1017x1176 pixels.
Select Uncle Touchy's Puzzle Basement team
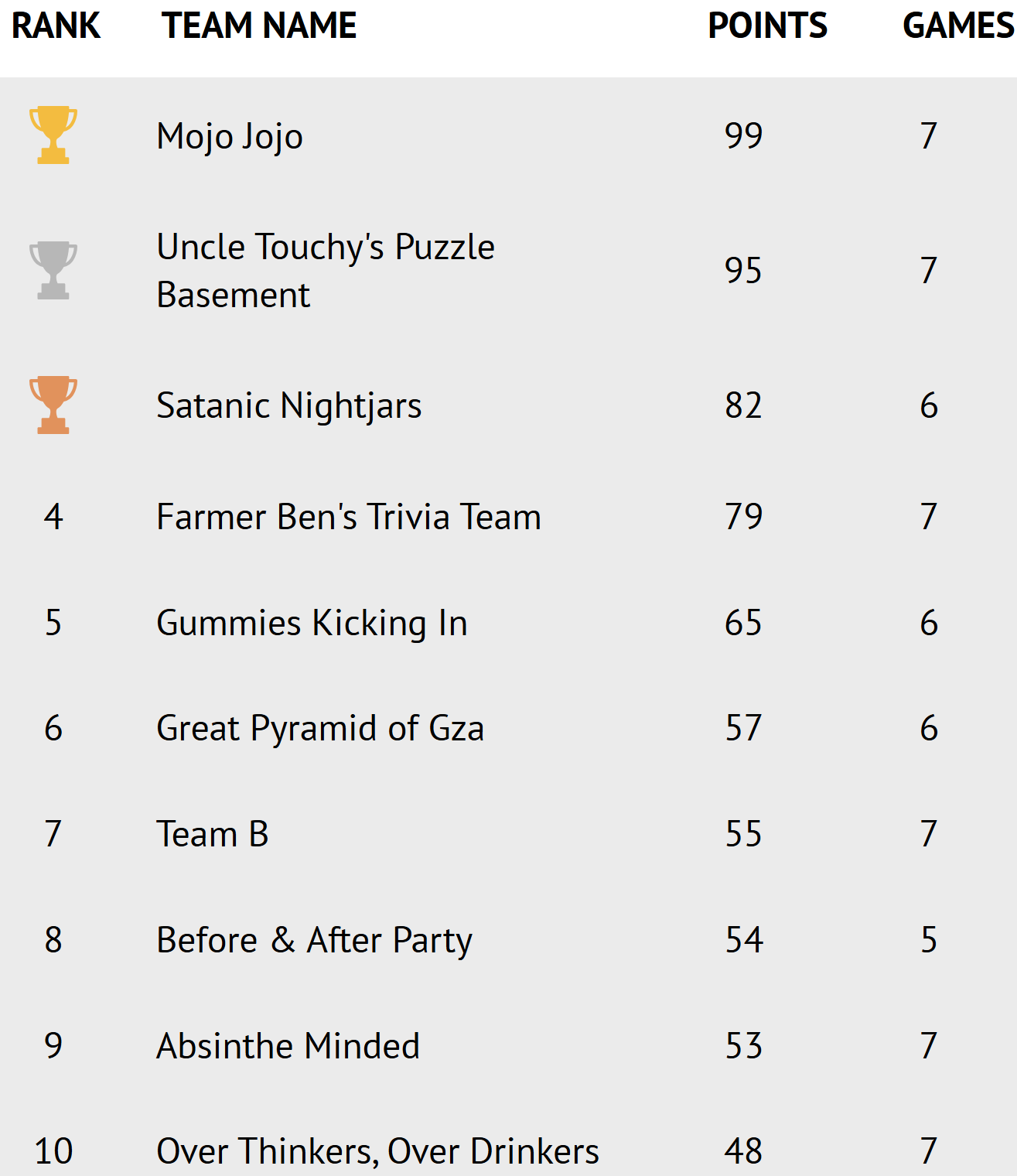point(325,270)
